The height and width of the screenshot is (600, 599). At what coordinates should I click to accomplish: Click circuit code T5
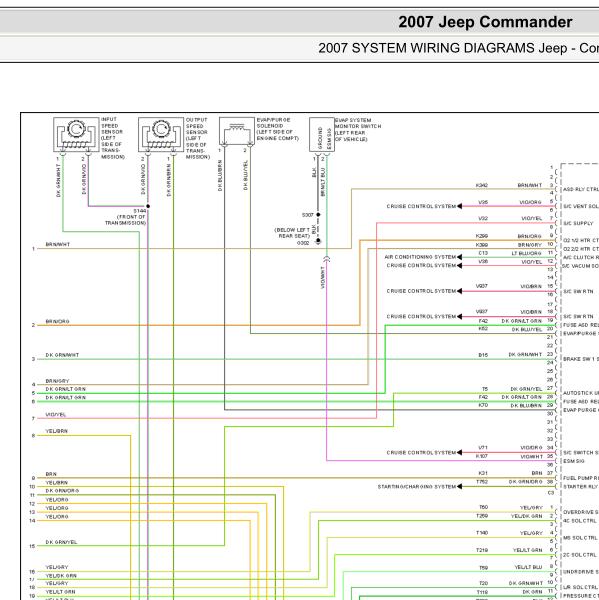(x=485, y=389)
